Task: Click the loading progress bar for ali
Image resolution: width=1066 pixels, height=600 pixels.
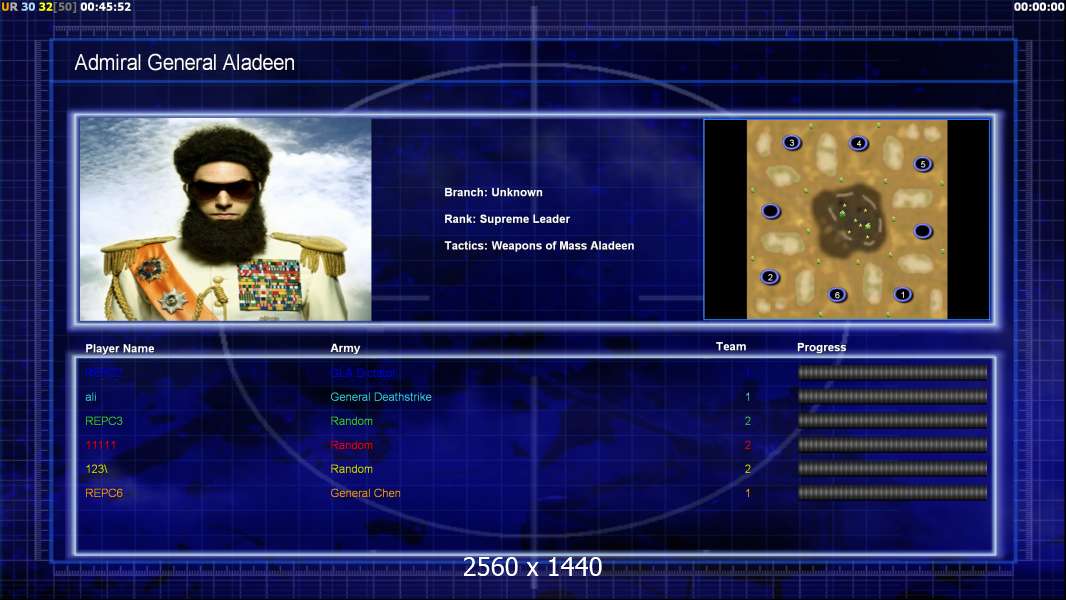Action: click(x=892, y=396)
